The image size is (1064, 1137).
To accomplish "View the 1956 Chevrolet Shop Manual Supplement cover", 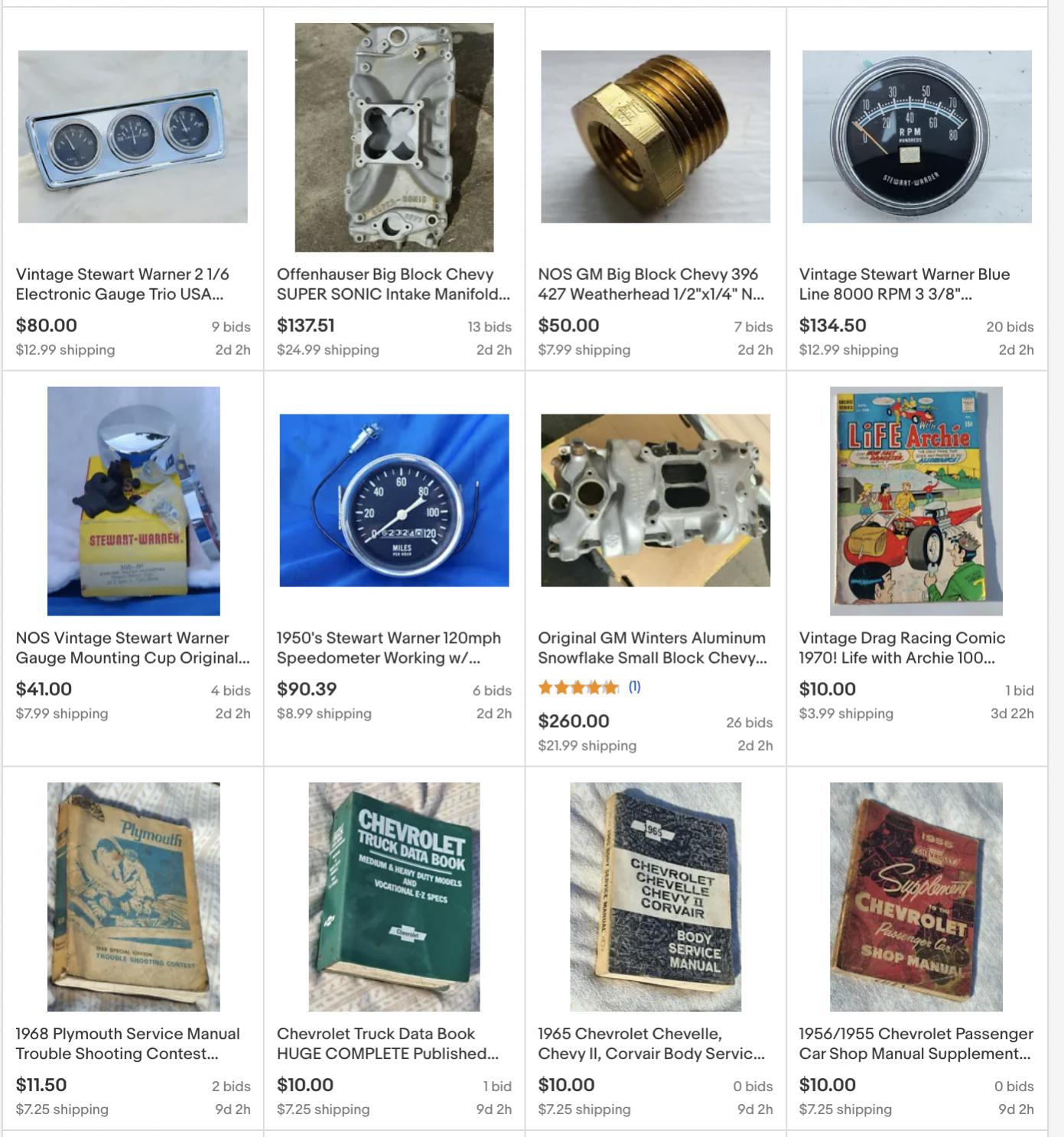I will click(x=916, y=897).
